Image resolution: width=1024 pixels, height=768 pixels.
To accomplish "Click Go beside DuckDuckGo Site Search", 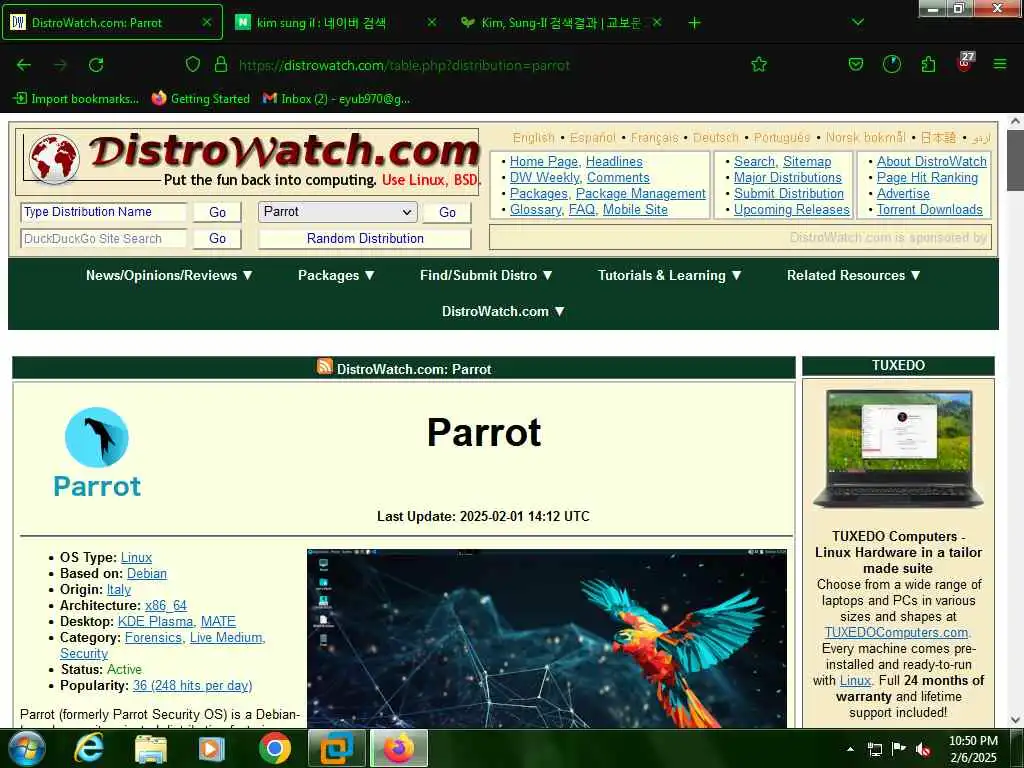I will click(217, 238).
